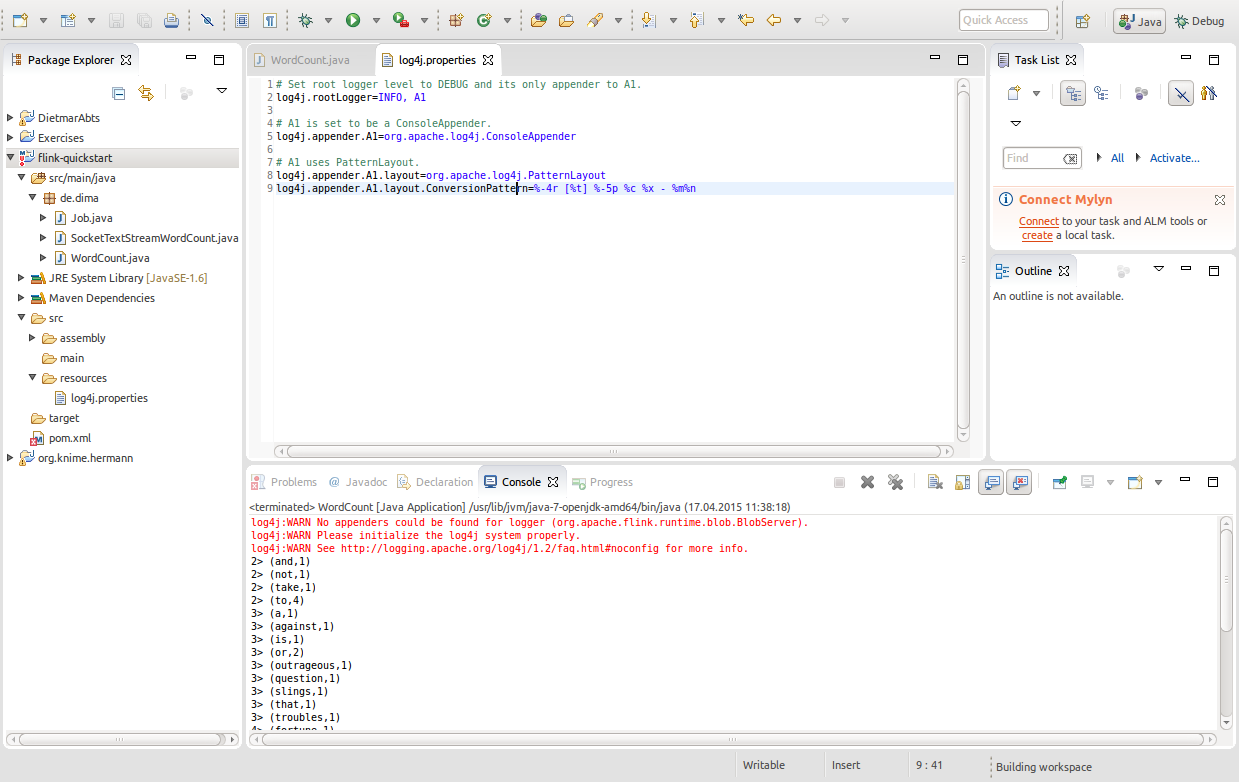The width and height of the screenshot is (1239, 782).
Task: Toggle Hide Completed Tasks in Task List
Action: point(1181,94)
